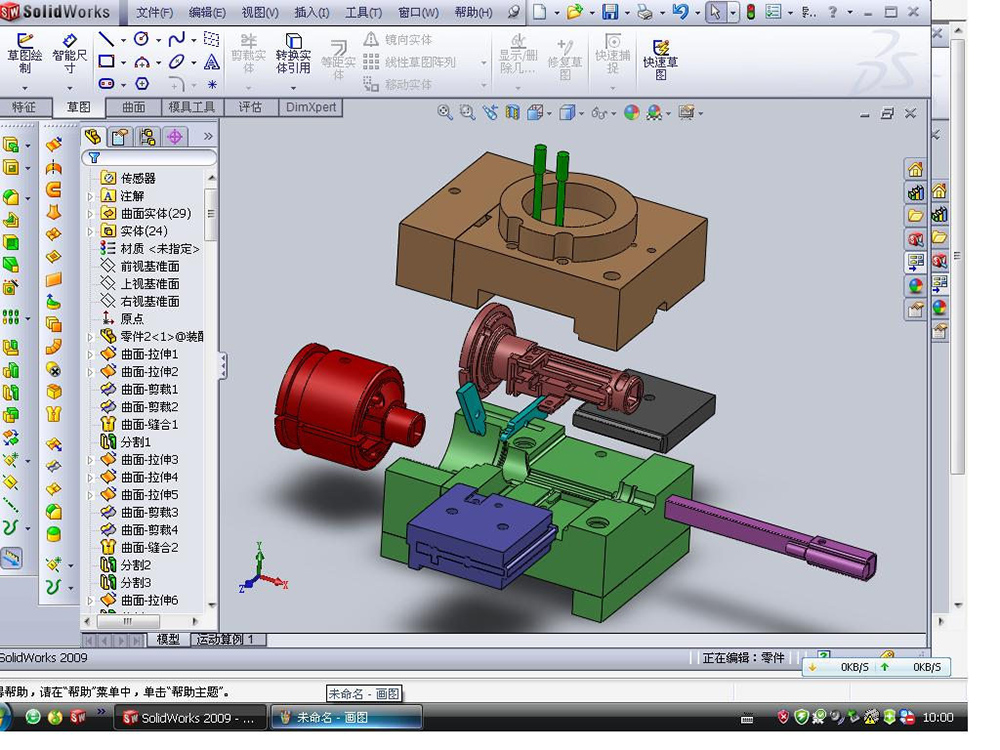
Task: Click the 快速草图 rapid sketch button
Action: click(660, 60)
